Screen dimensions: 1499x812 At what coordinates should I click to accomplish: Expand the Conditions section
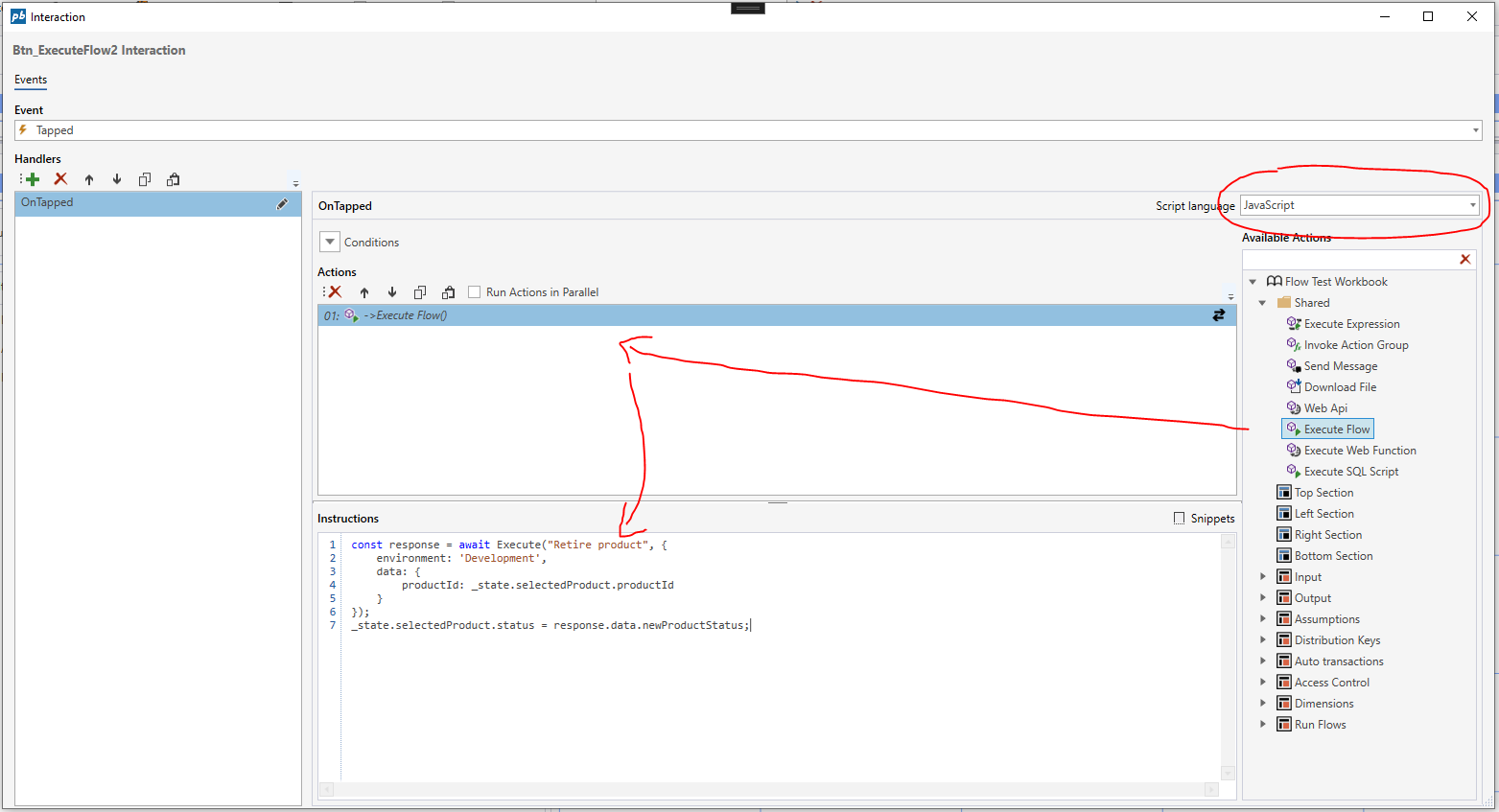coord(330,243)
